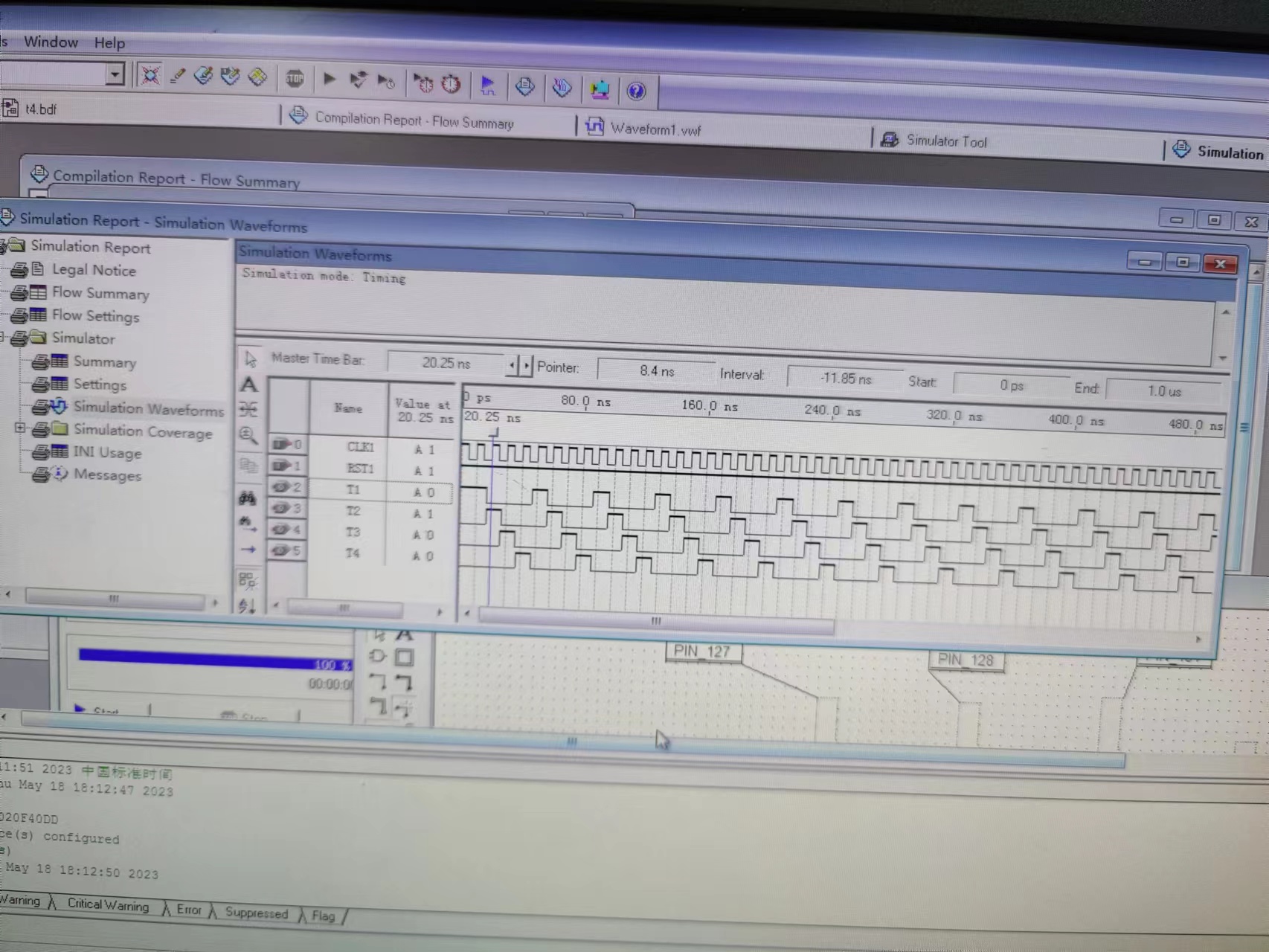Click the Stop icon in the toolbar

coord(295,78)
